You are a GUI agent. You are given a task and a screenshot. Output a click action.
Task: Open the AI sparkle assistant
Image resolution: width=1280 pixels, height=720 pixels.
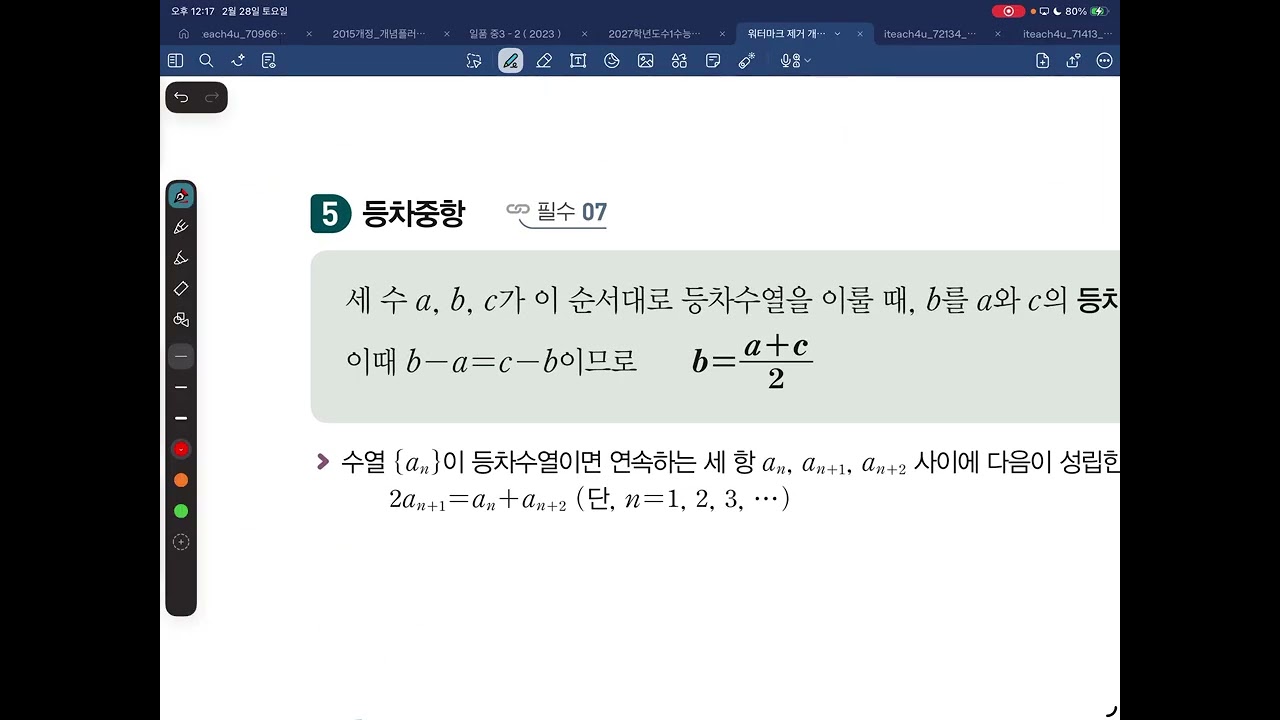click(x=238, y=61)
